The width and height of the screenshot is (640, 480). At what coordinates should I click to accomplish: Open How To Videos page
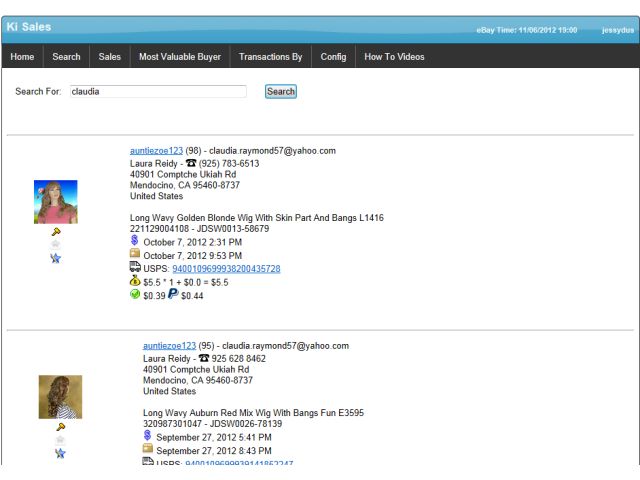pyautogui.click(x=394, y=57)
